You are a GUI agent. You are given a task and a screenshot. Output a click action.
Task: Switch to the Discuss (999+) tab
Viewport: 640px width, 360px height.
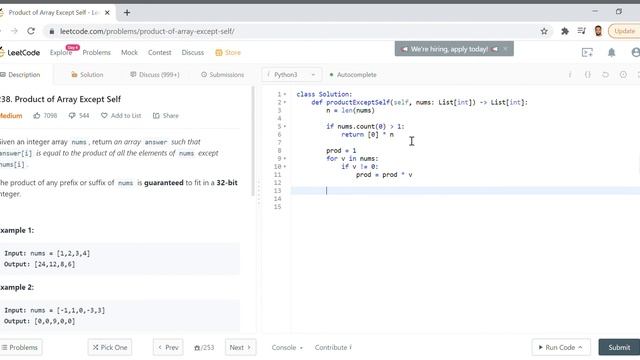(x=155, y=75)
